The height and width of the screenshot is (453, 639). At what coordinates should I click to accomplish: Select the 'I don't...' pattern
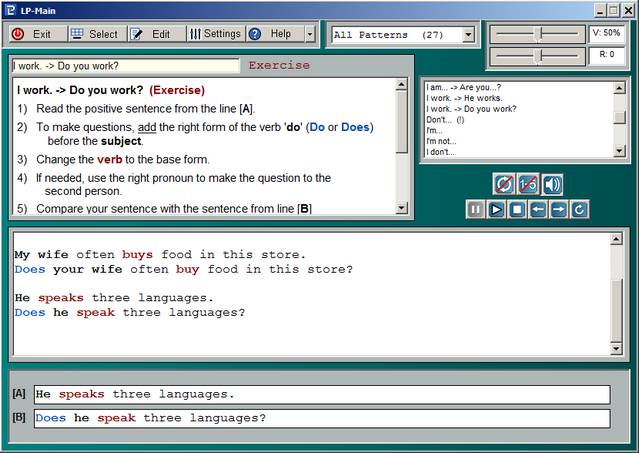pyautogui.click(x=441, y=152)
